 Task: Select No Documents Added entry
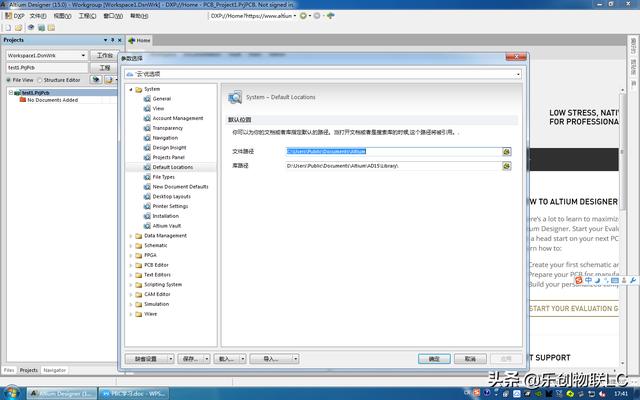[x=52, y=100]
